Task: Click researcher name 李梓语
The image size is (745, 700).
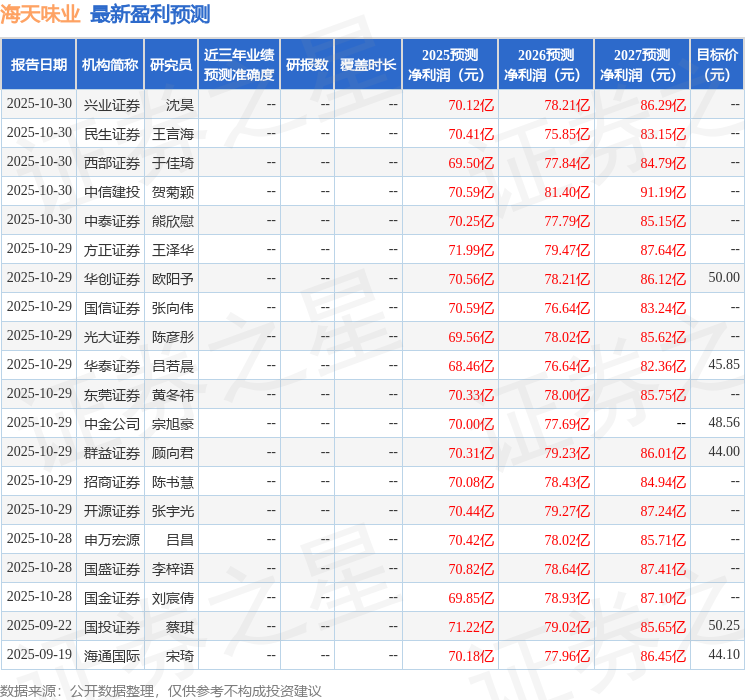Action: pos(173,569)
